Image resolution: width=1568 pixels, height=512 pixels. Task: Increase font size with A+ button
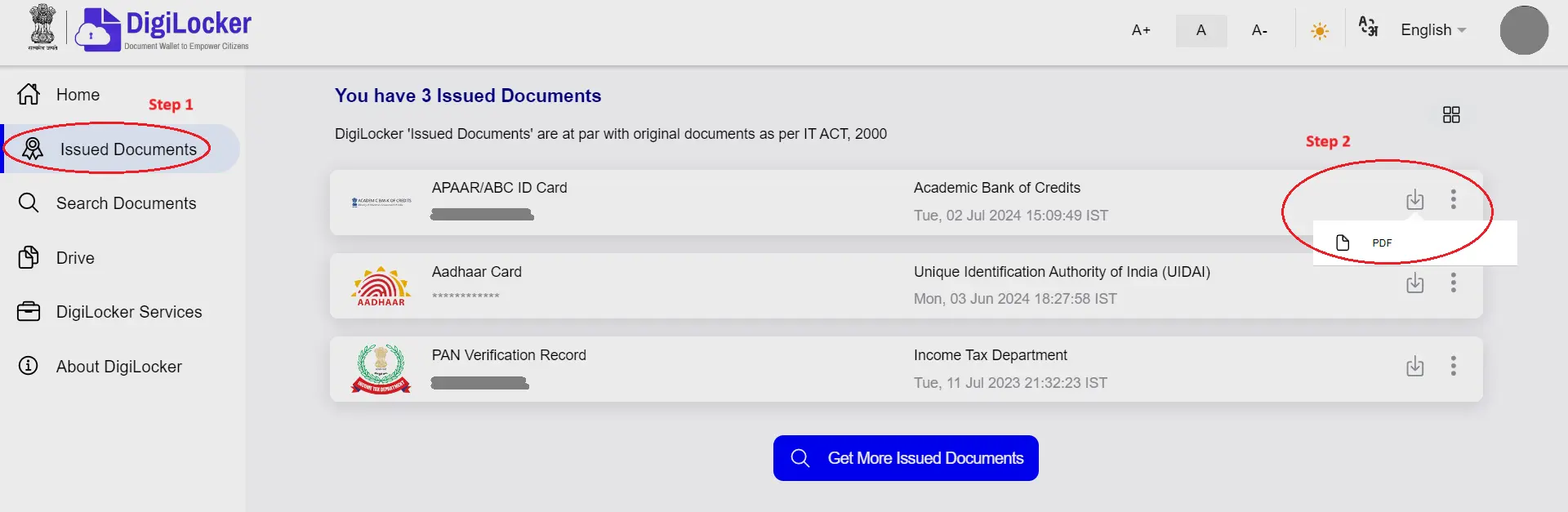coord(1141,30)
